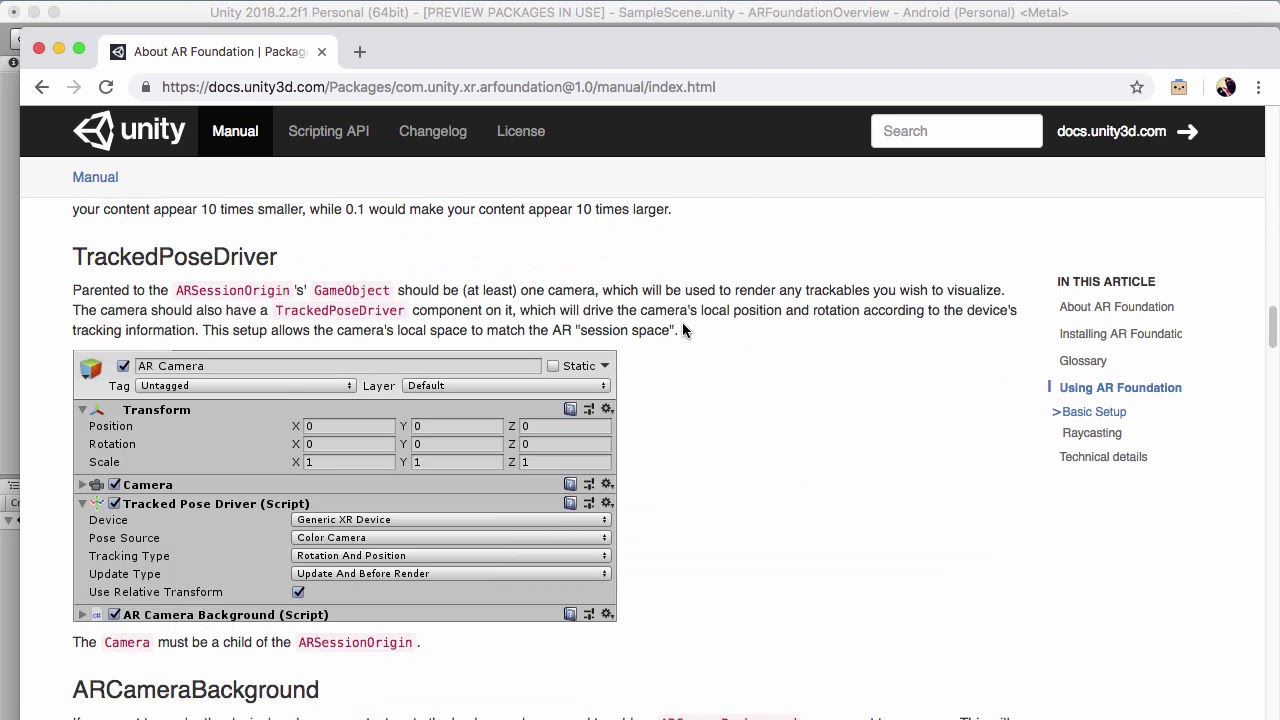This screenshot has width=1280, height=720.
Task: Open the Static dropdown arrow
Action: 605,366
